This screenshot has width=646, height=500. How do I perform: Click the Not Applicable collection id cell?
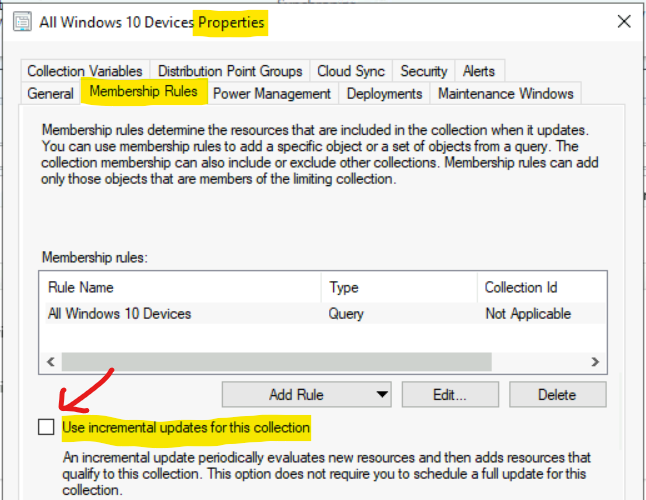(528, 314)
